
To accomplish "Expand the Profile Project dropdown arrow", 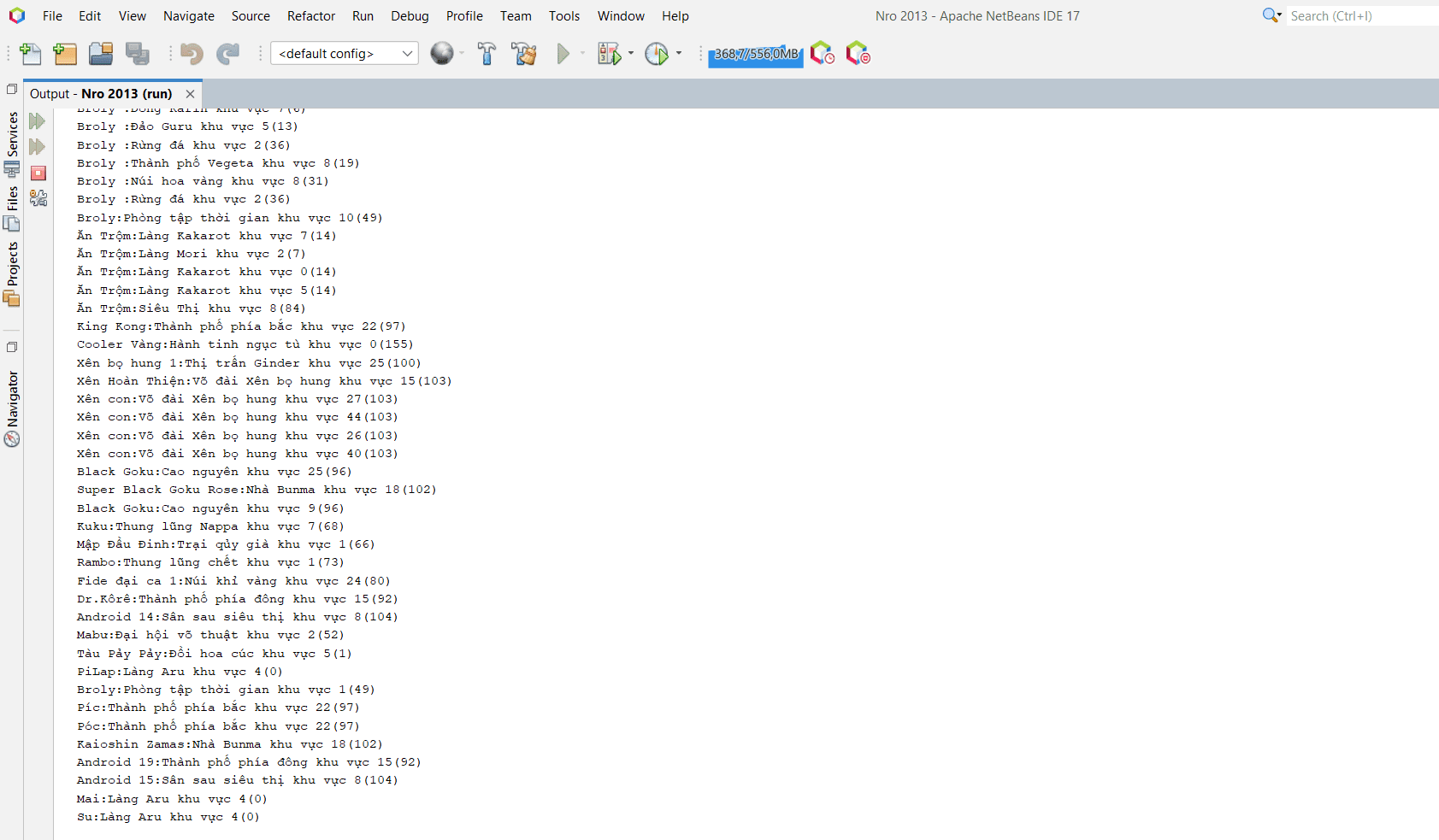I will 679,54.
